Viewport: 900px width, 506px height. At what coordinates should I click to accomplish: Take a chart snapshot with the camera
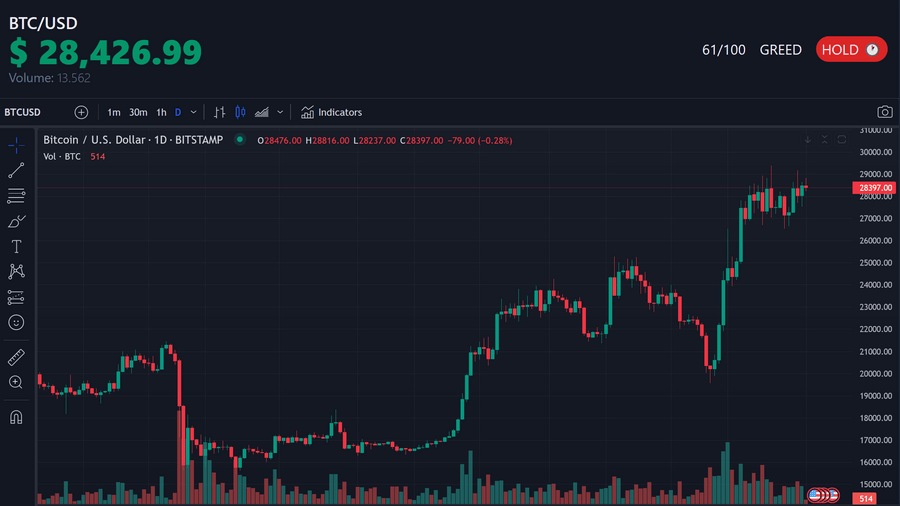tap(884, 112)
